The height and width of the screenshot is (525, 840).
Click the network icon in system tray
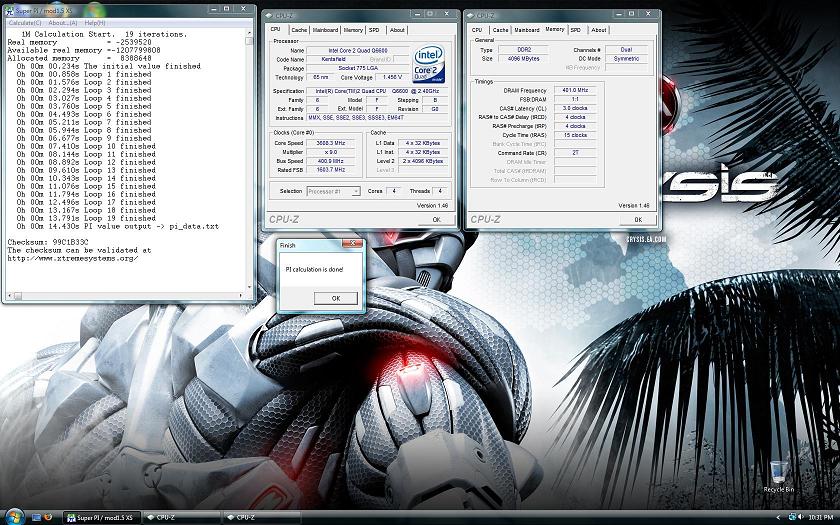pos(792,518)
